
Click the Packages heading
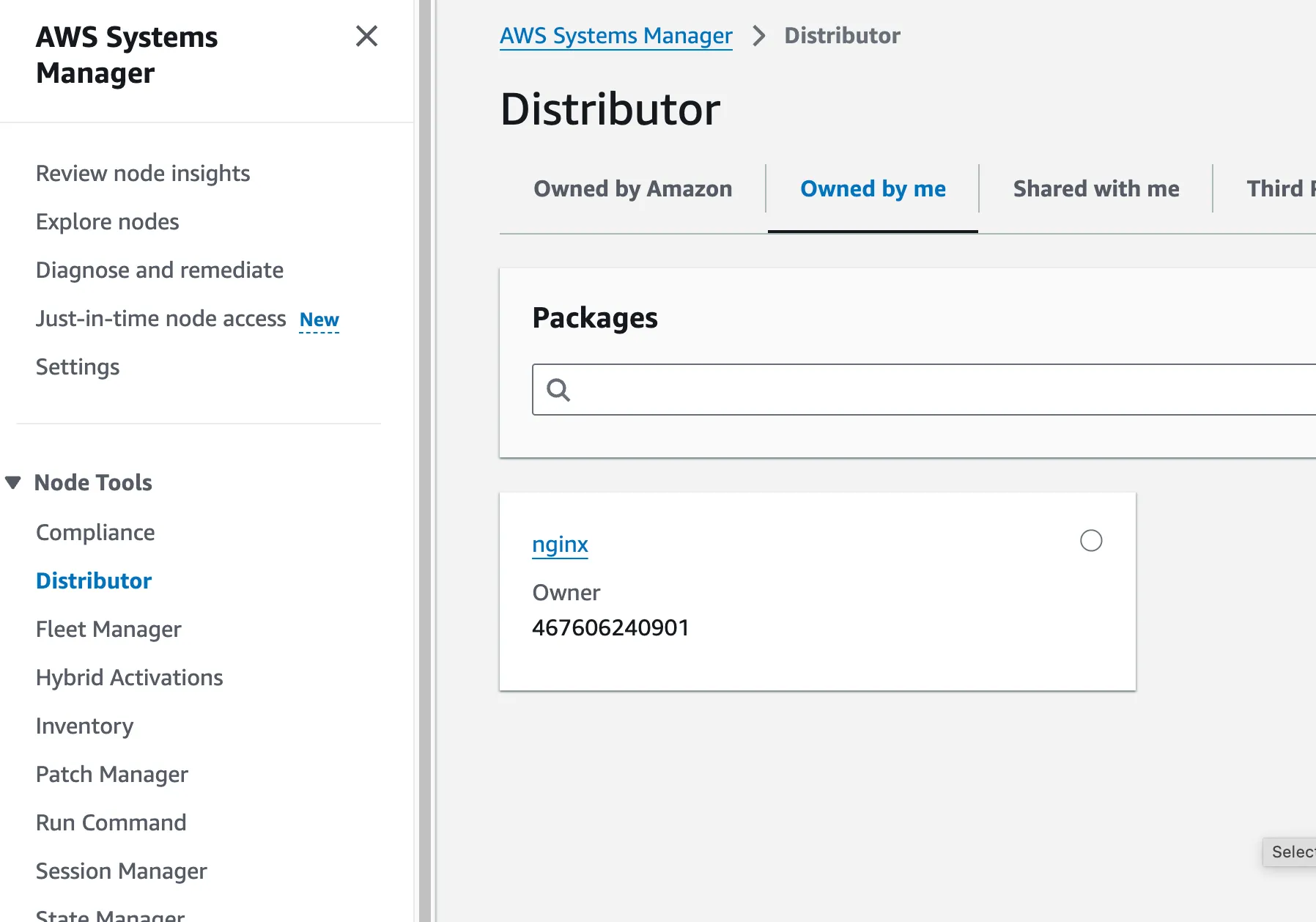595,318
